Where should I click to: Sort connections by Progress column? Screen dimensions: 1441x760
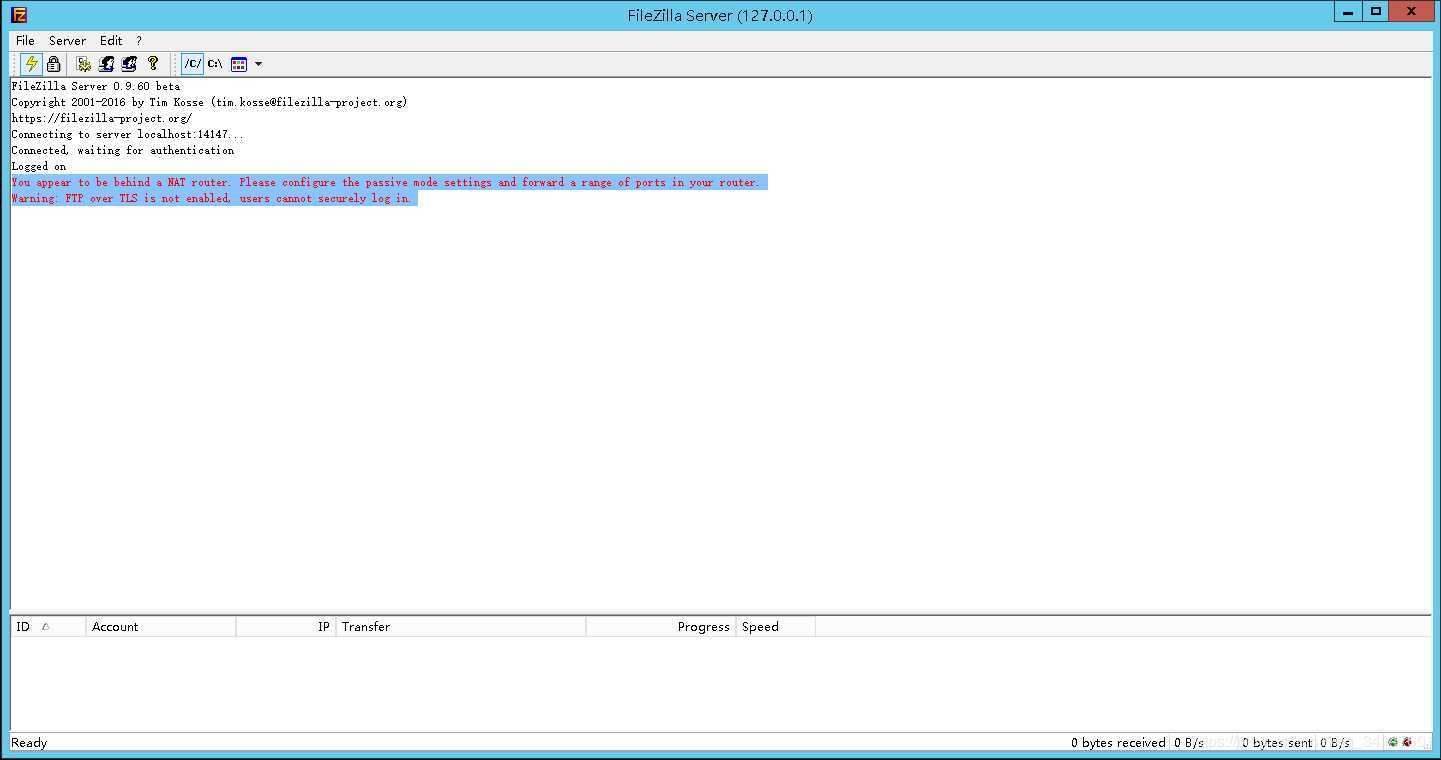(661, 627)
